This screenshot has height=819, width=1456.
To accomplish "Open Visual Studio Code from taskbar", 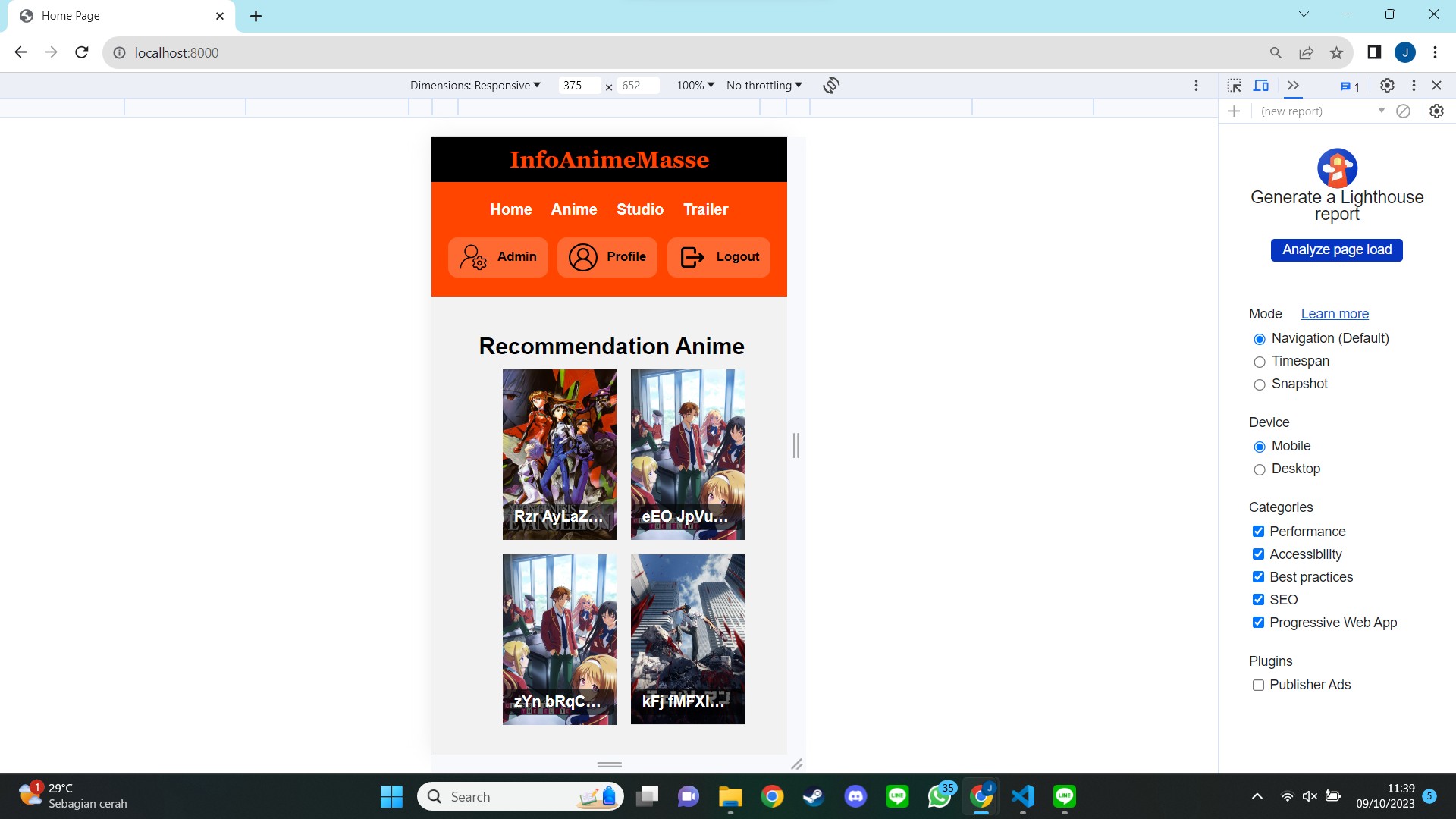I will click(1023, 796).
